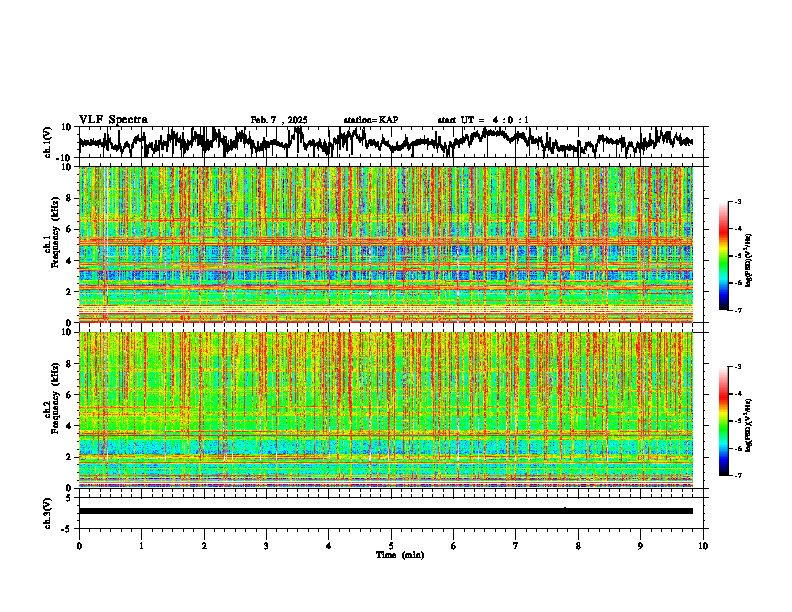
Task: Click the "-3" tick on ch.1 colorbar
Action: (x=738, y=202)
